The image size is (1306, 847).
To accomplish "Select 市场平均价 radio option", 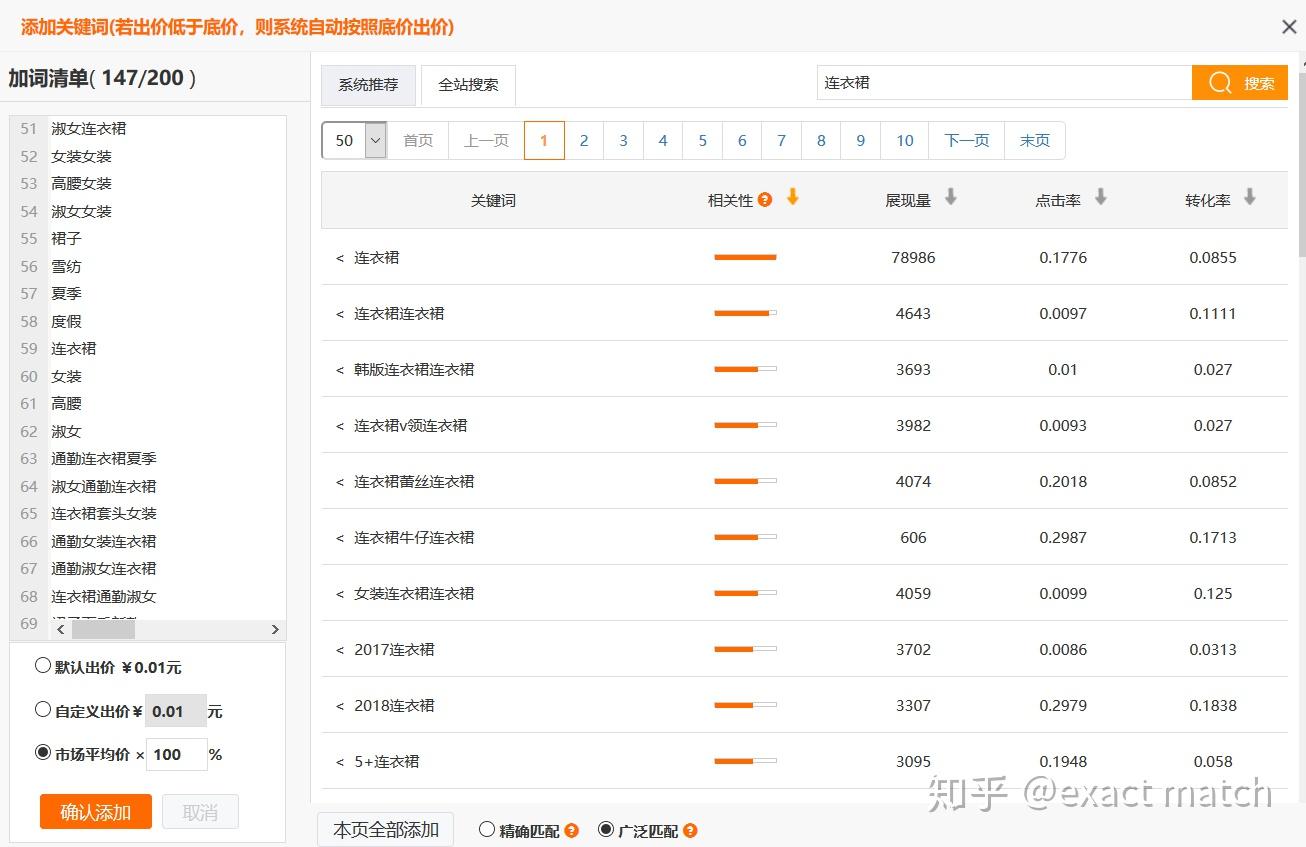I will coord(42,752).
